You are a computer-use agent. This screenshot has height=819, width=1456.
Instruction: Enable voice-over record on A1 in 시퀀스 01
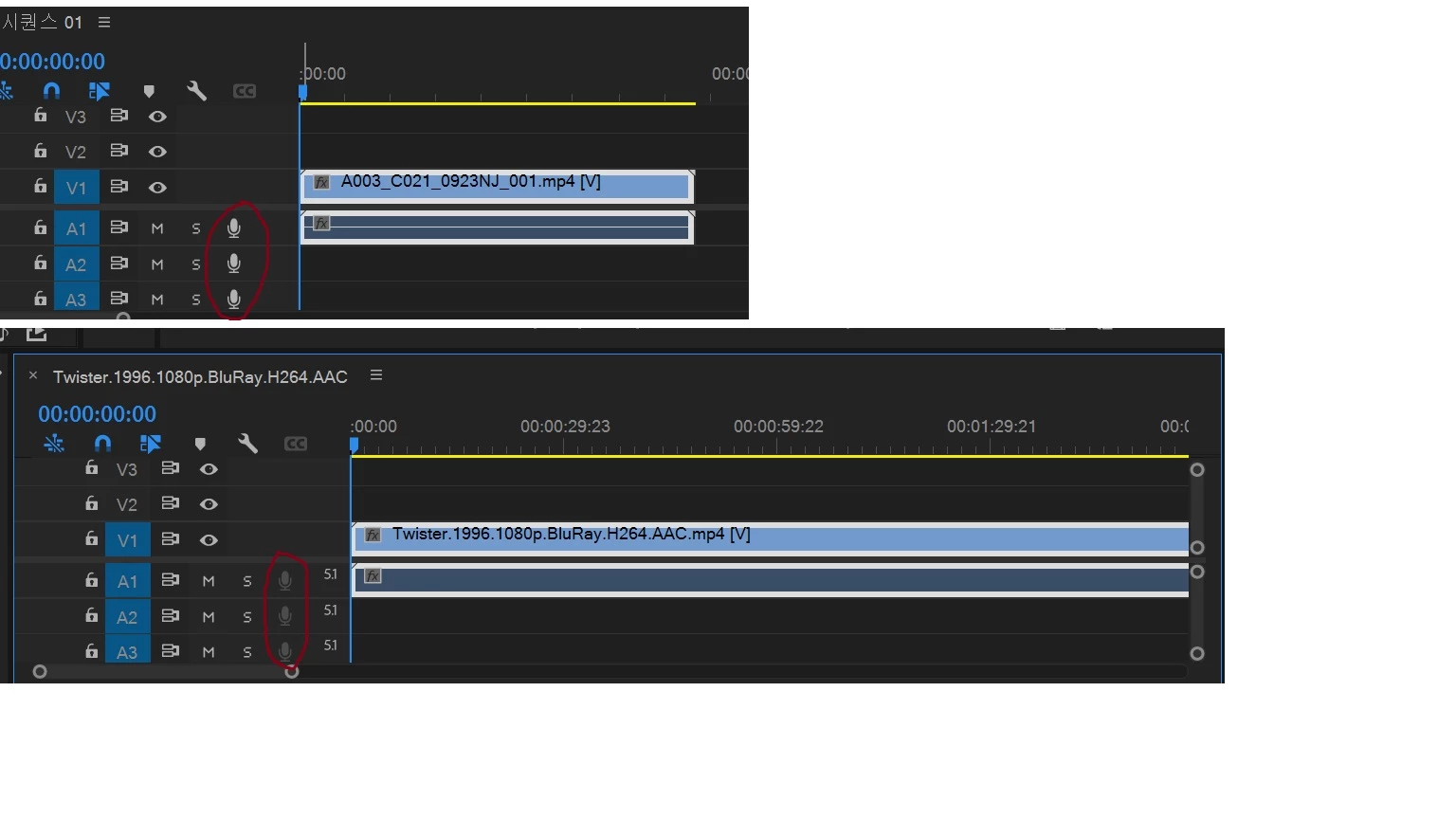(234, 228)
